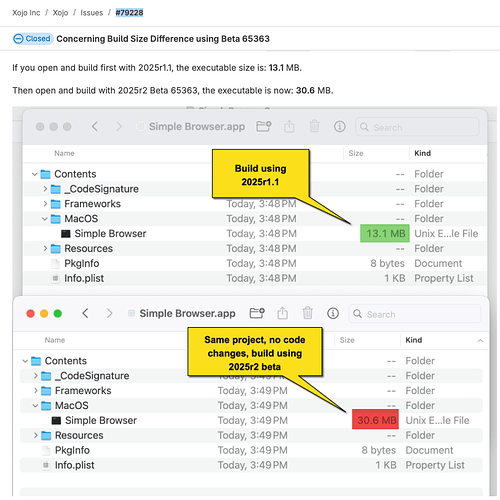Screen dimensions: 500x500
Task: Open Get Info icon in front Finder window
Action: (x=333, y=313)
